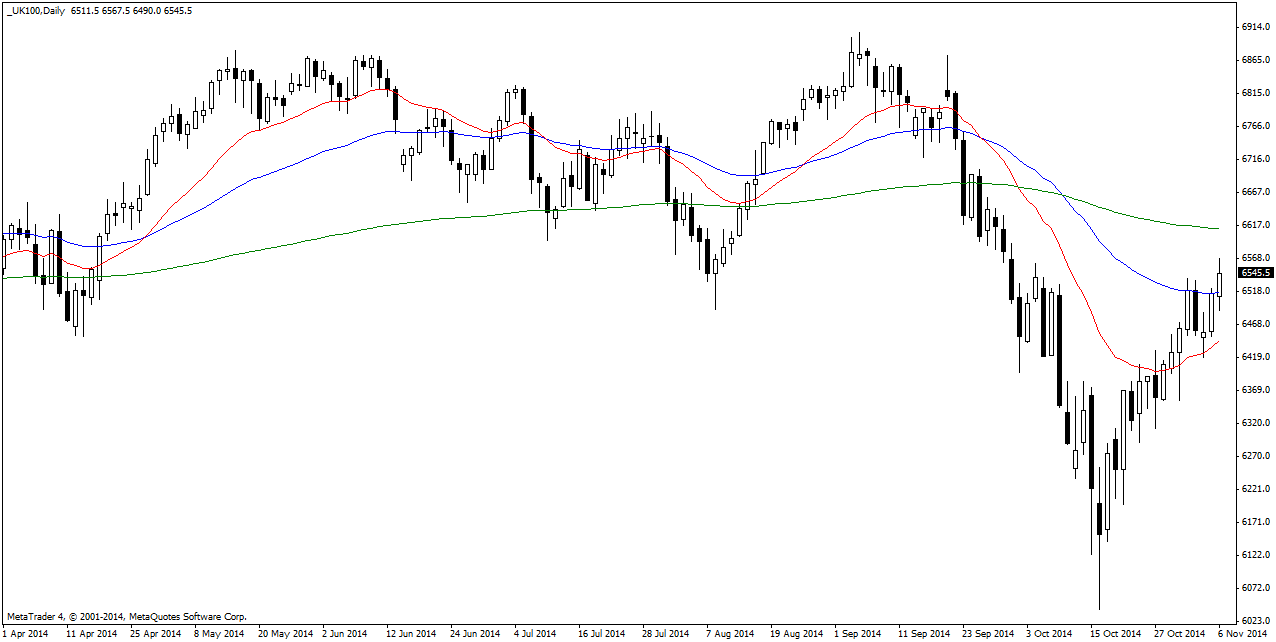Click the 23 Sep 2014 date label
This screenshot has width=1276, height=642.
click(987, 634)
